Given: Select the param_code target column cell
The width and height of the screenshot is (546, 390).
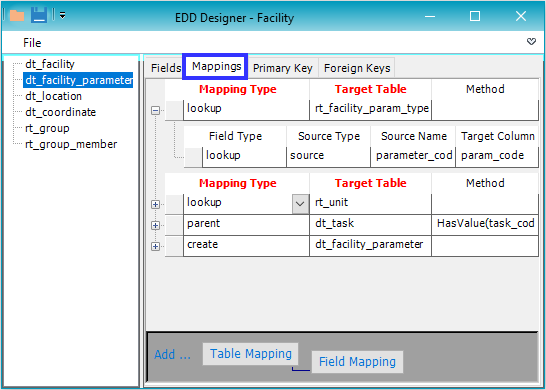Looking at the screenshot, I should (497, 157).
